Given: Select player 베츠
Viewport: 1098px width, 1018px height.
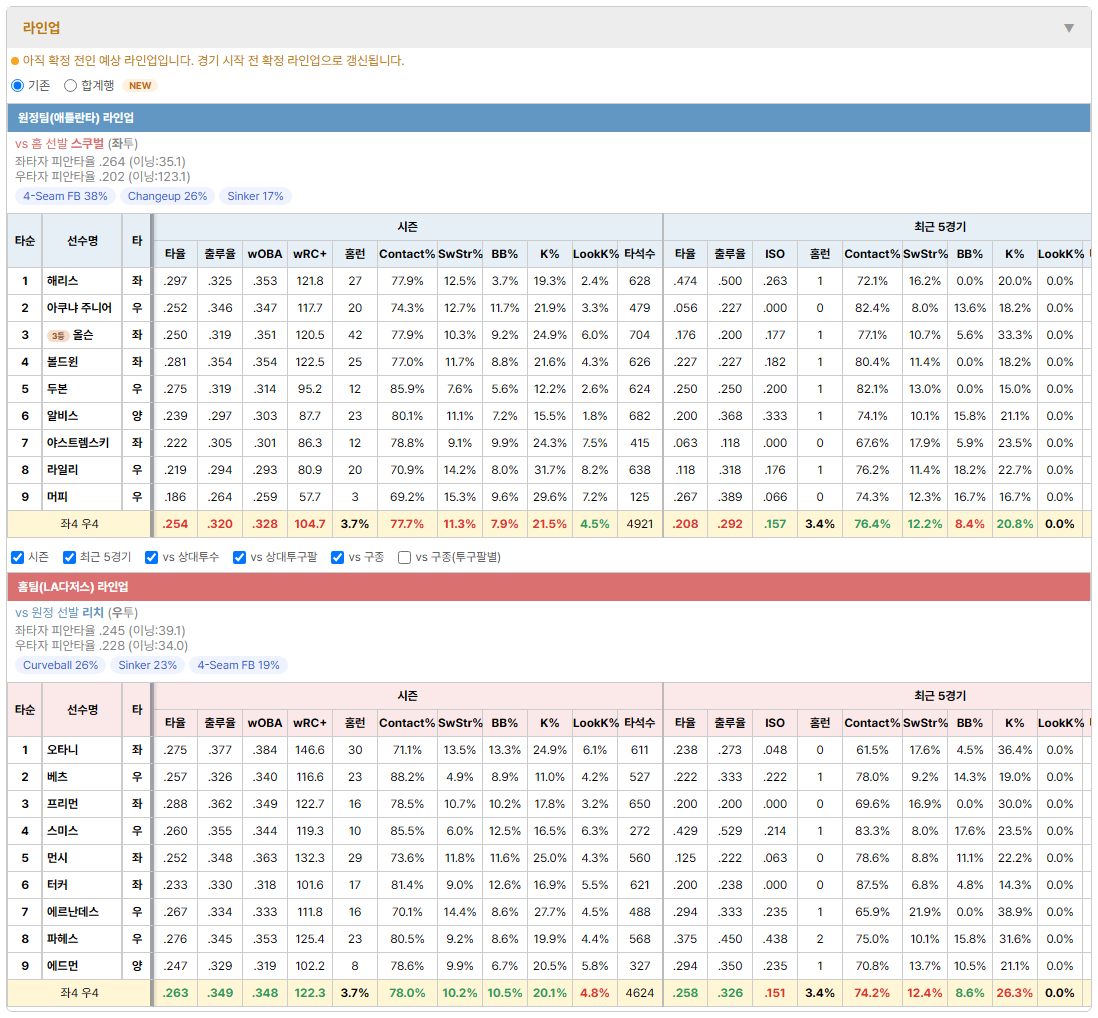Looking at the screenshot, I should coord(57,777).
